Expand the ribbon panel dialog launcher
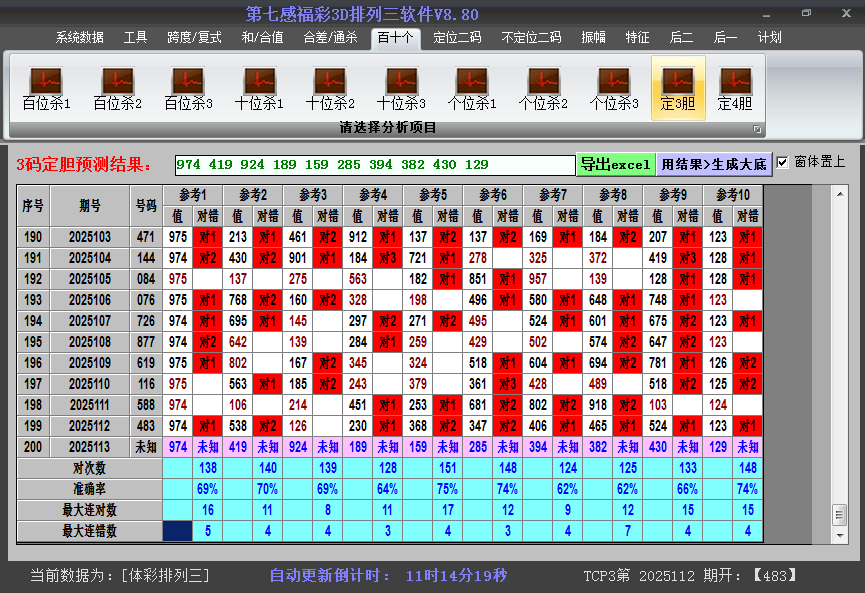The width and height of the screenshot is (865, 593). pos(757,129)
